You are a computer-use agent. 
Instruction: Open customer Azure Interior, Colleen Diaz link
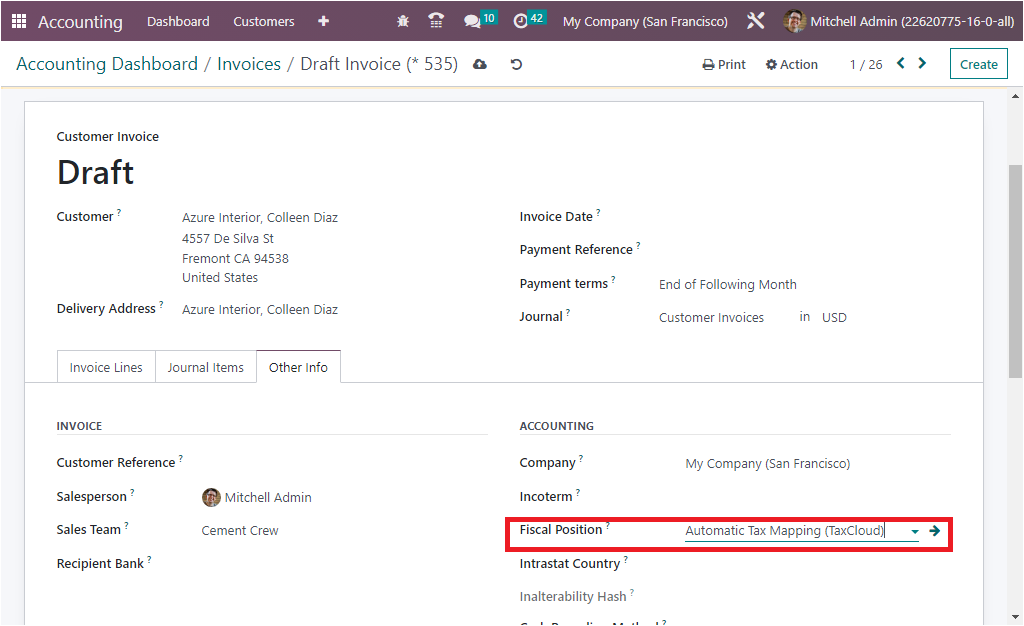pyautogui.click(x=260, y=217)
